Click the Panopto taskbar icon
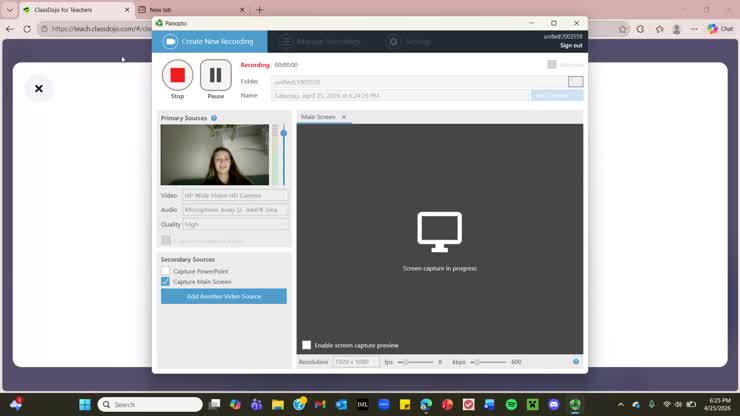 pos(575,405)
